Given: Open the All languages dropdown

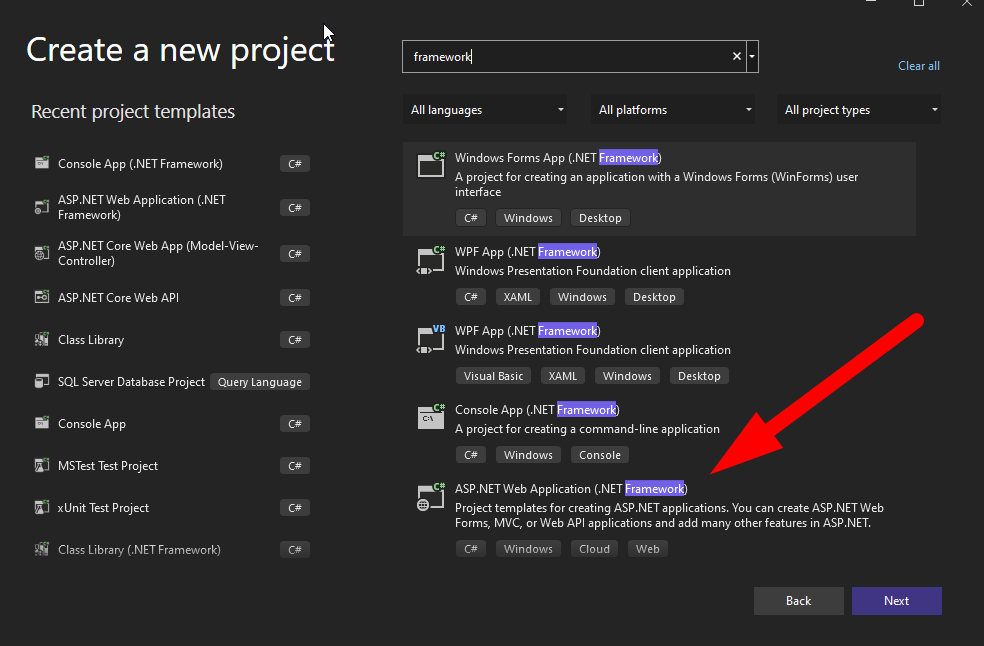Looking at the screenshot, I should 487,110.
